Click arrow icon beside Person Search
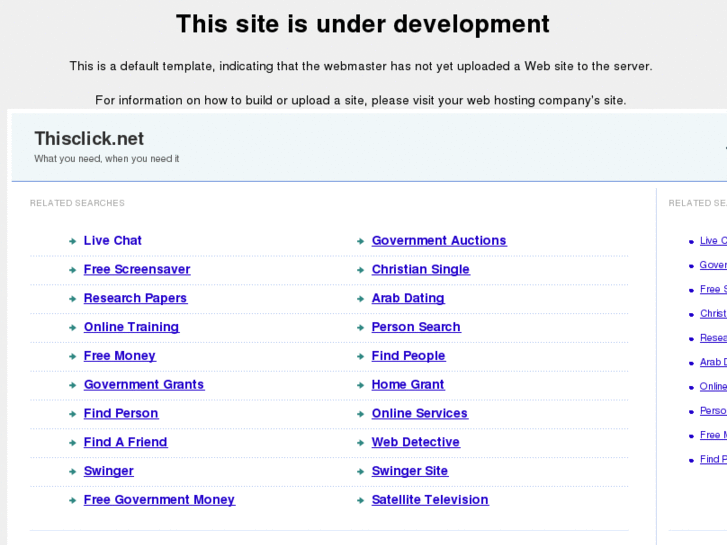The width and height of the screenshot is (727, 545). tap(360, 327)
